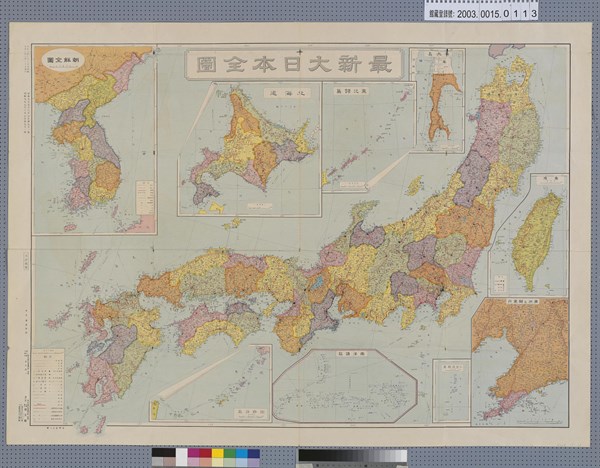The image size is (600, 468).
Task: Click the small inset left of Kwantung map
Action: [x=451, y=390]
